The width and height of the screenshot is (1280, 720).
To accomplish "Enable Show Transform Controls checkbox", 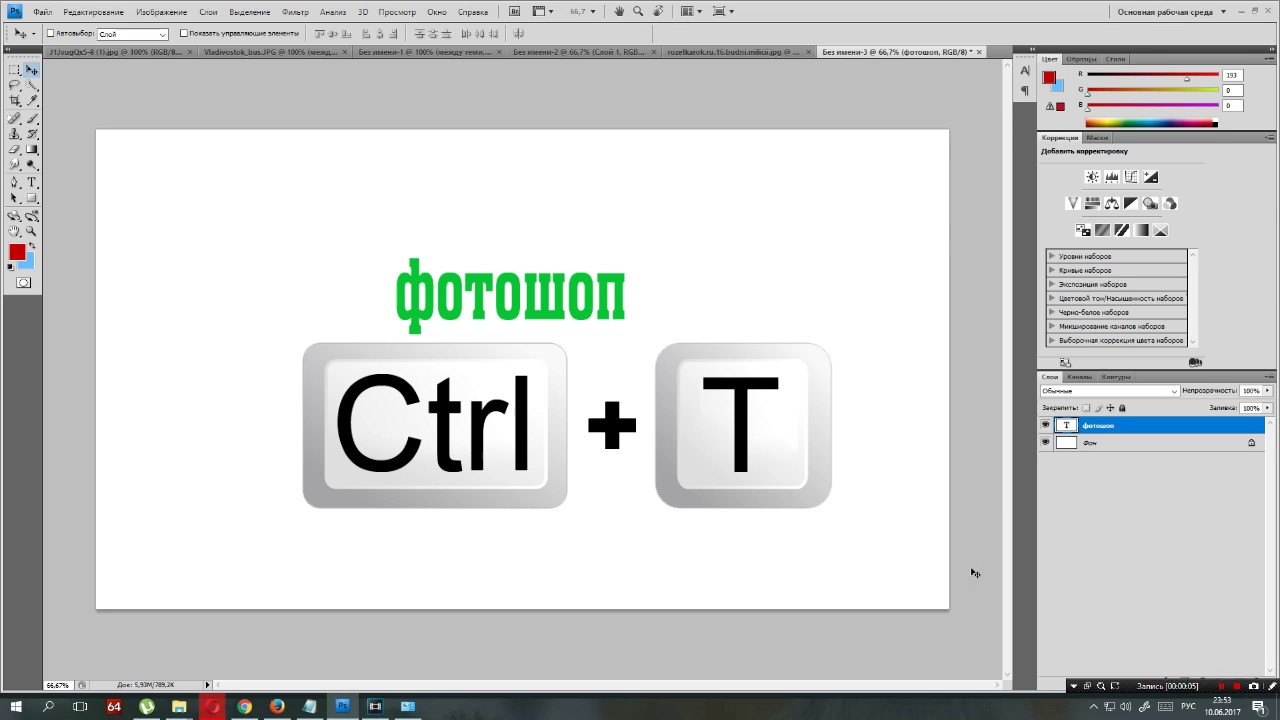I will coord(183,33).
